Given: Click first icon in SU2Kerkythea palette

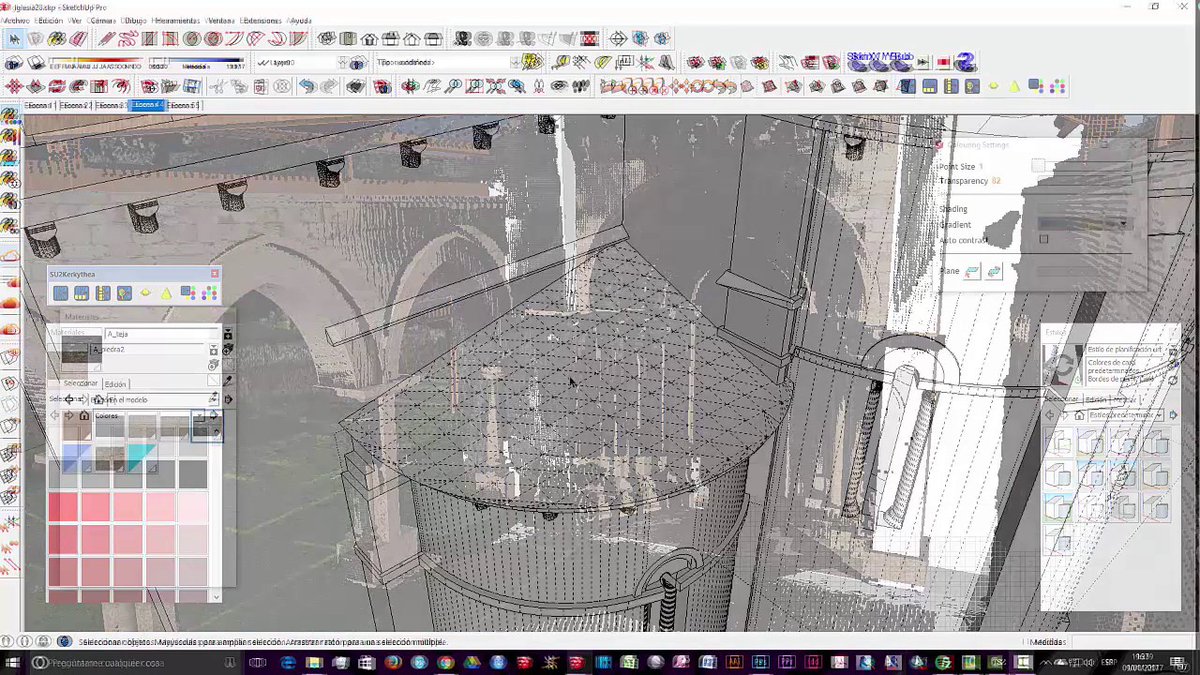Looking at the screenshot, I should (x=61, y=293).
